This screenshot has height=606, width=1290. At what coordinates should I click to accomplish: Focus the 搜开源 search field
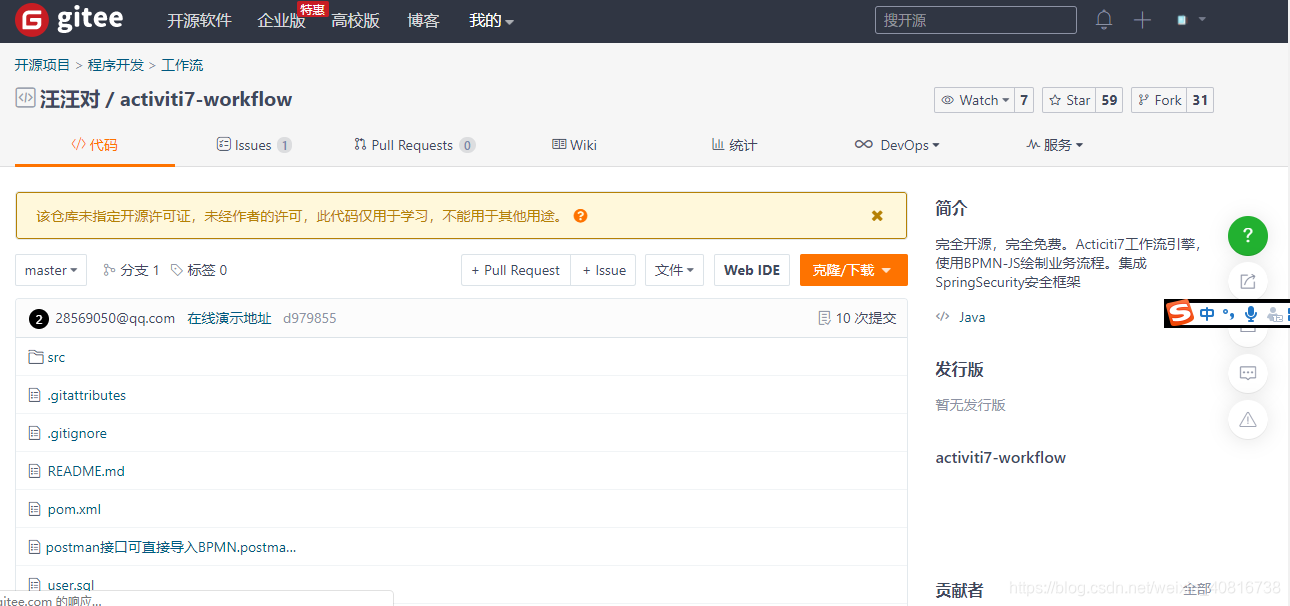(x=975, y=20)
